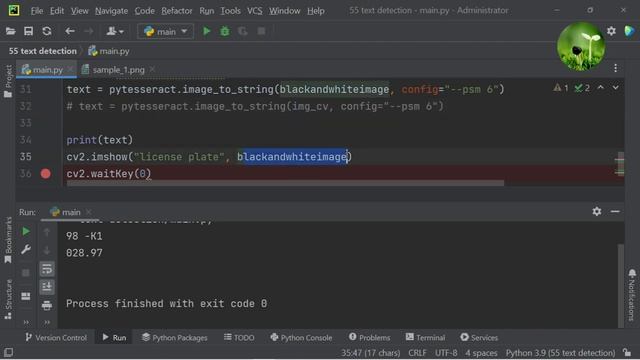This screenshot has width=640, height=360.
Task: Open the main run configuration dropdown
Action: (165, 31)
